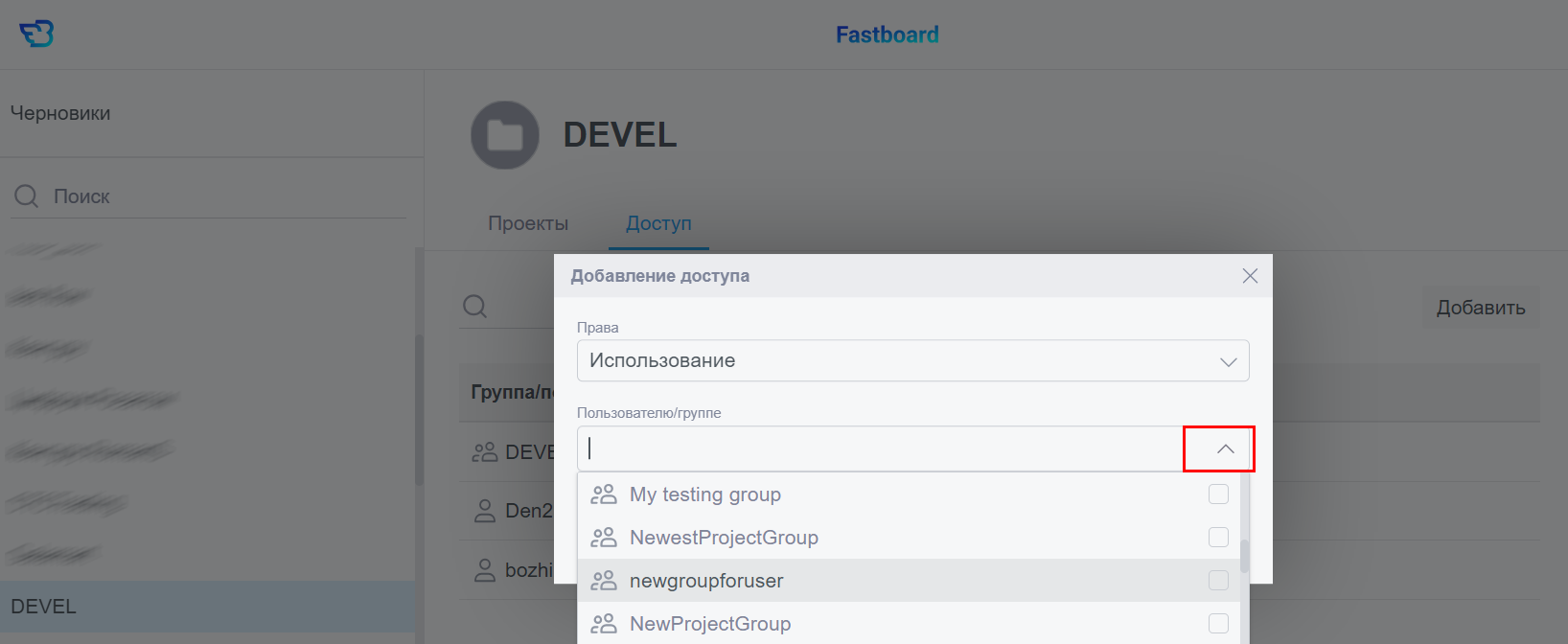1568x644 pixels.
Task: Tick the NewestProjectGroup checkbox
Action: [x=1218, y=538]
